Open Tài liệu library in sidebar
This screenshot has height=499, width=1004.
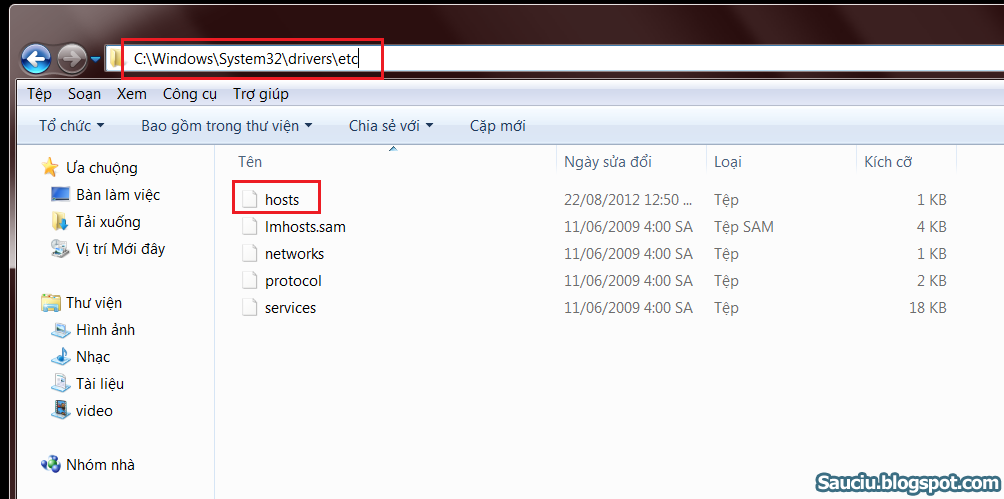point(100,384)
